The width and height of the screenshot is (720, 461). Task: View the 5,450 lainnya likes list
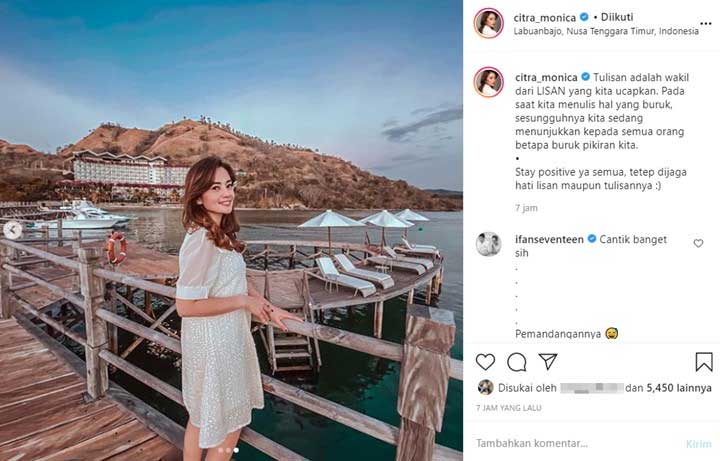pyautogui.click(x=678, y=388)
